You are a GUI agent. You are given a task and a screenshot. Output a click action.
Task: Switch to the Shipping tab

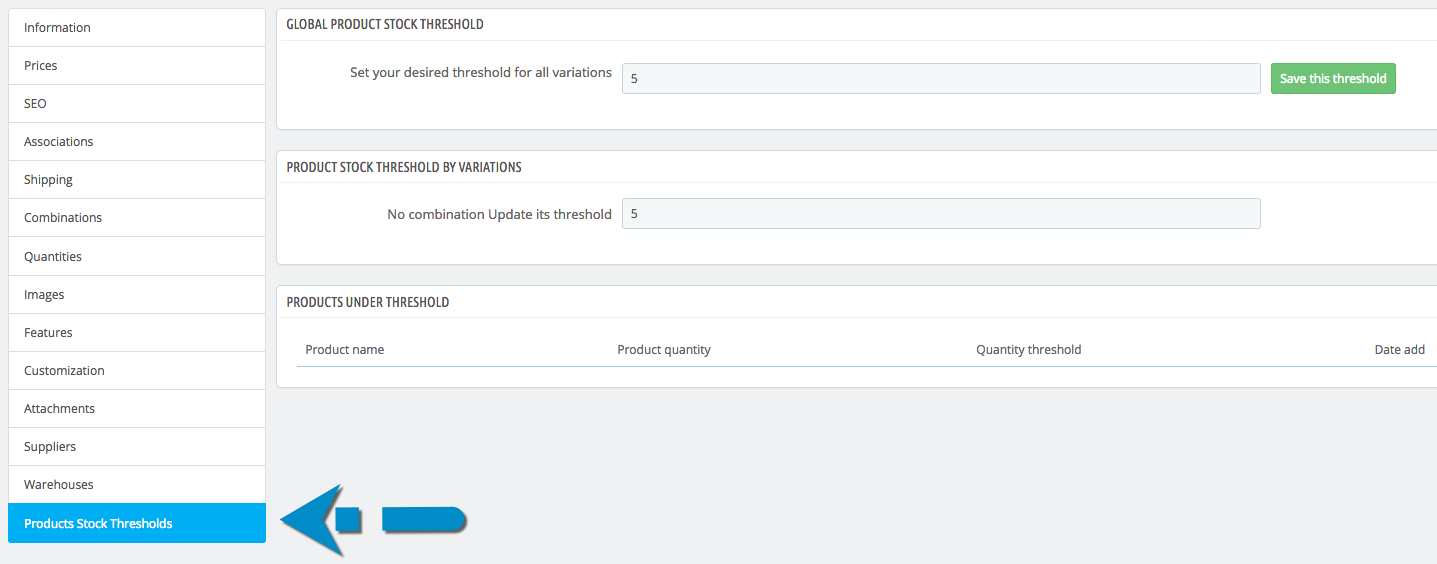point(48,179)
